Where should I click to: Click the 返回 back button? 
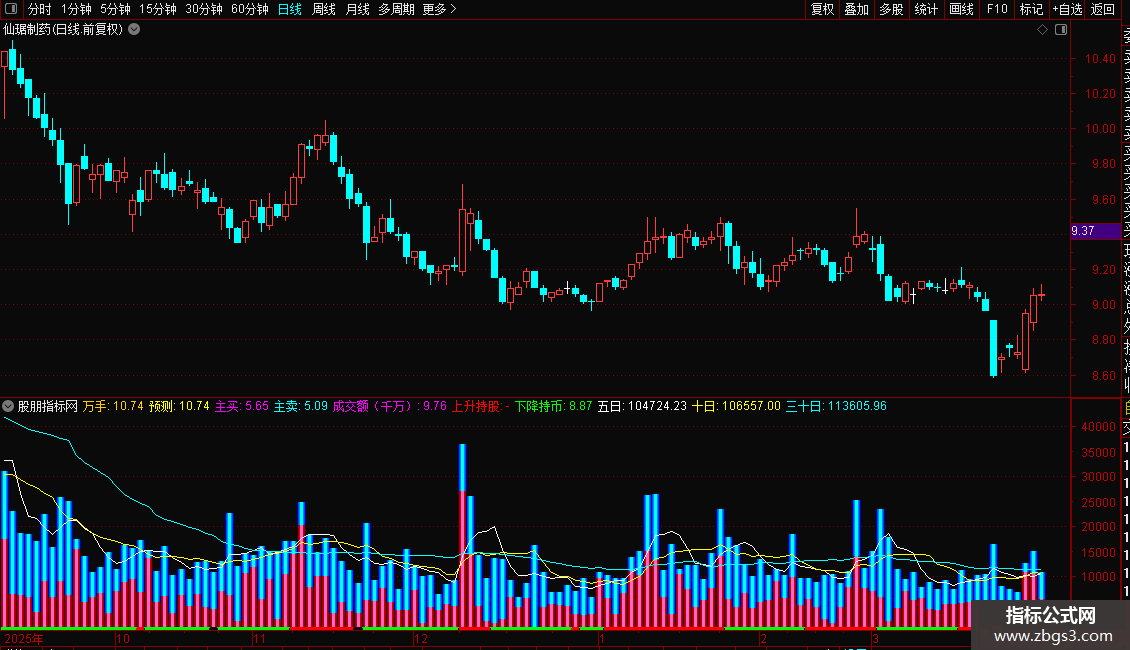coord(1103,9)
